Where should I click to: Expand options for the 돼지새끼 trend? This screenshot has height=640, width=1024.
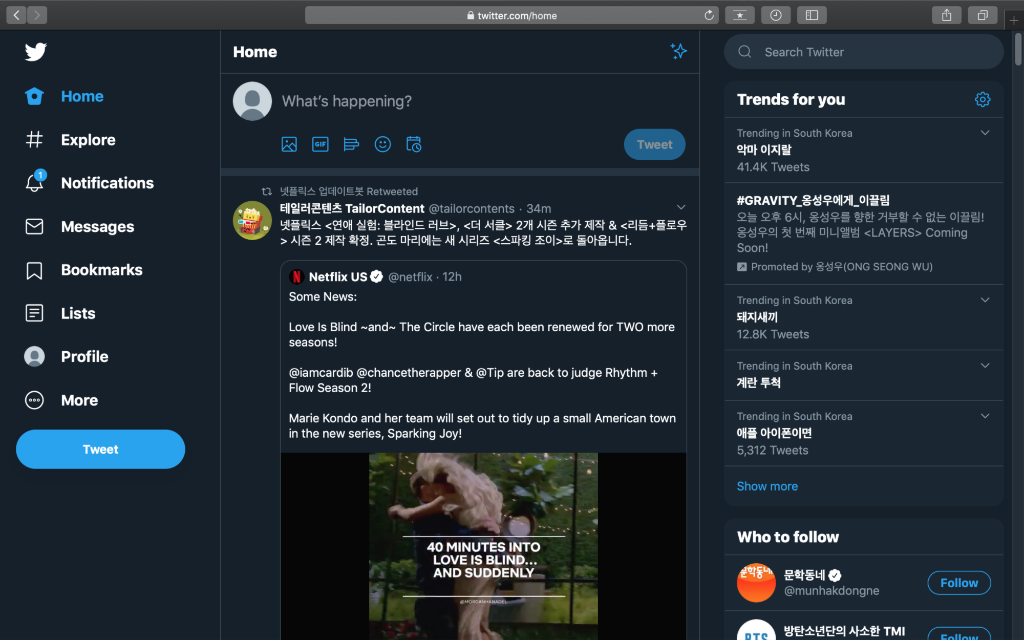[x=985, y=300]
